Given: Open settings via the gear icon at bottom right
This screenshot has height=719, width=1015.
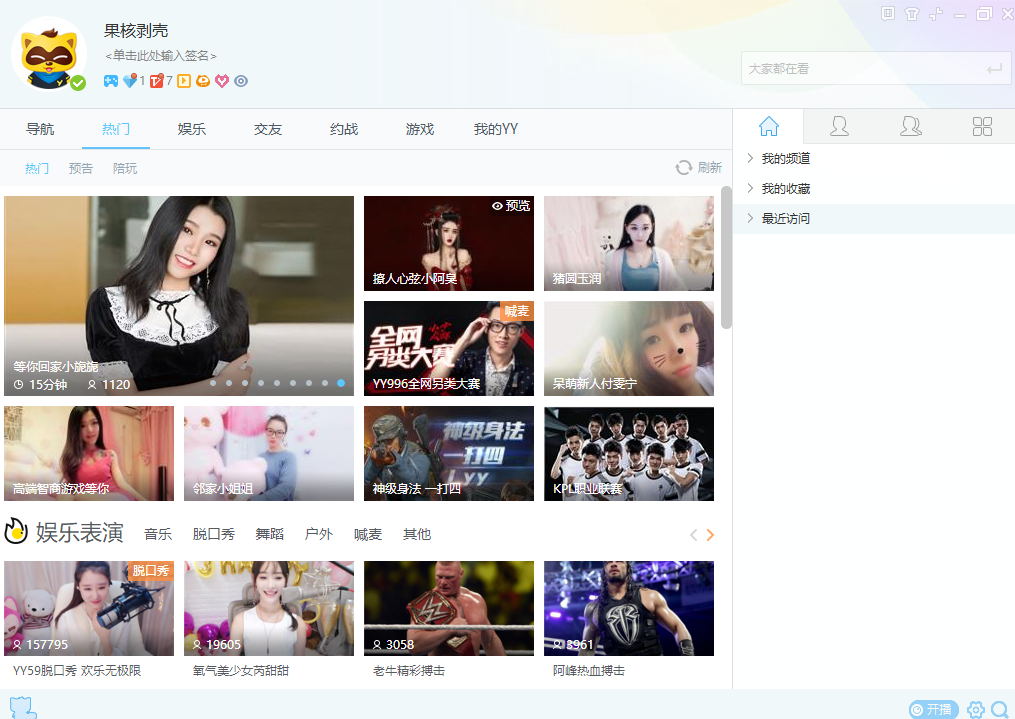Looking at the screenshot, I should click(x=975, y=708).
